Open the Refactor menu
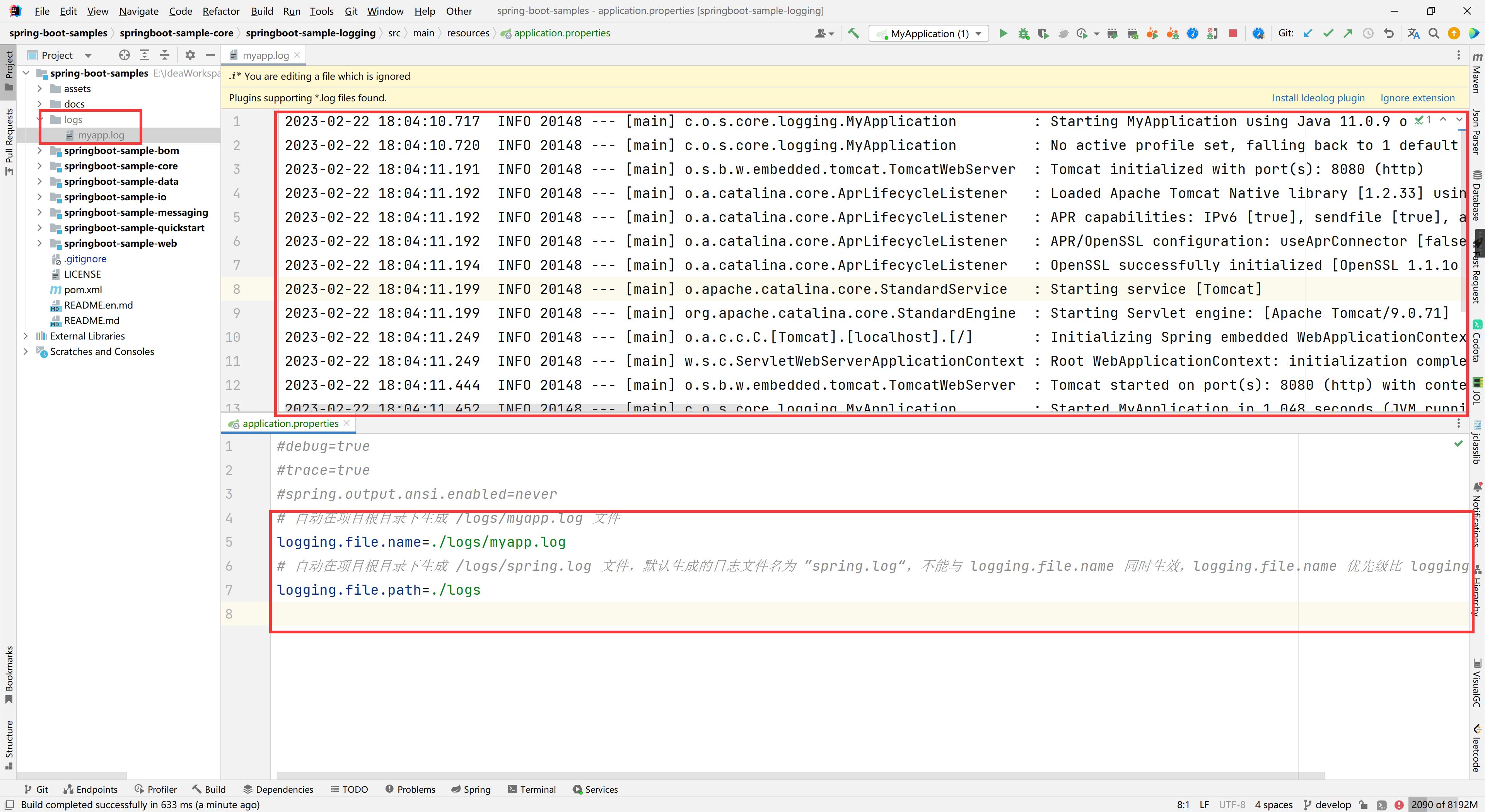1485x812 pixels. click(x=221, y=11)
